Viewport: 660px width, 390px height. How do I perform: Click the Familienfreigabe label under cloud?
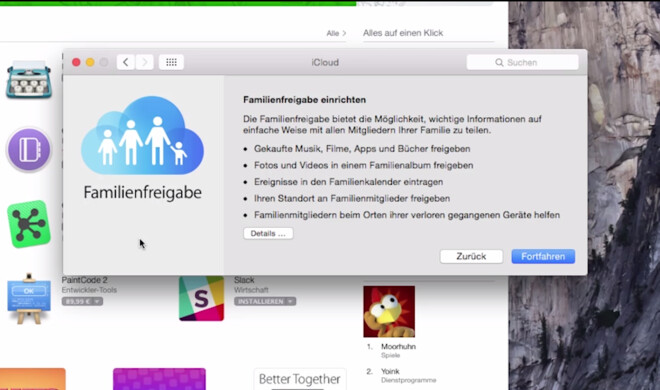click(x=142, y=193)
